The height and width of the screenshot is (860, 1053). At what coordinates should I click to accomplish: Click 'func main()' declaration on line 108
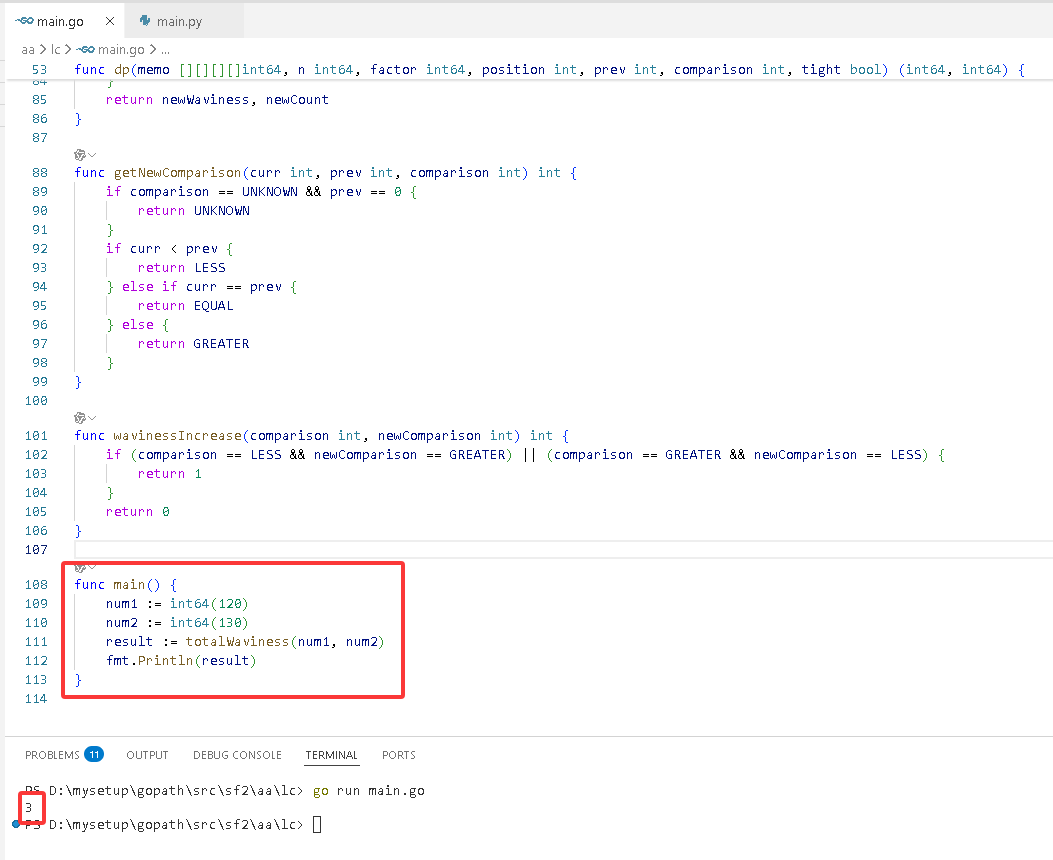pos(118,585)
